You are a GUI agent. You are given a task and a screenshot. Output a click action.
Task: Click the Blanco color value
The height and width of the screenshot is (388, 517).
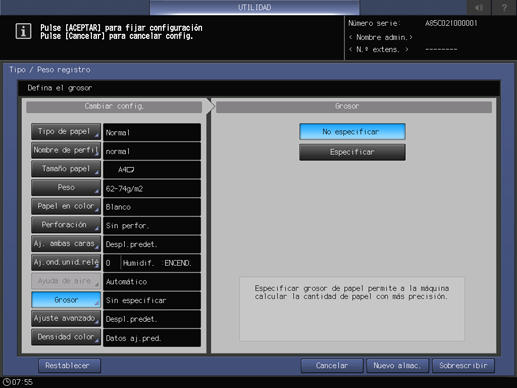[x=152, y=207]
